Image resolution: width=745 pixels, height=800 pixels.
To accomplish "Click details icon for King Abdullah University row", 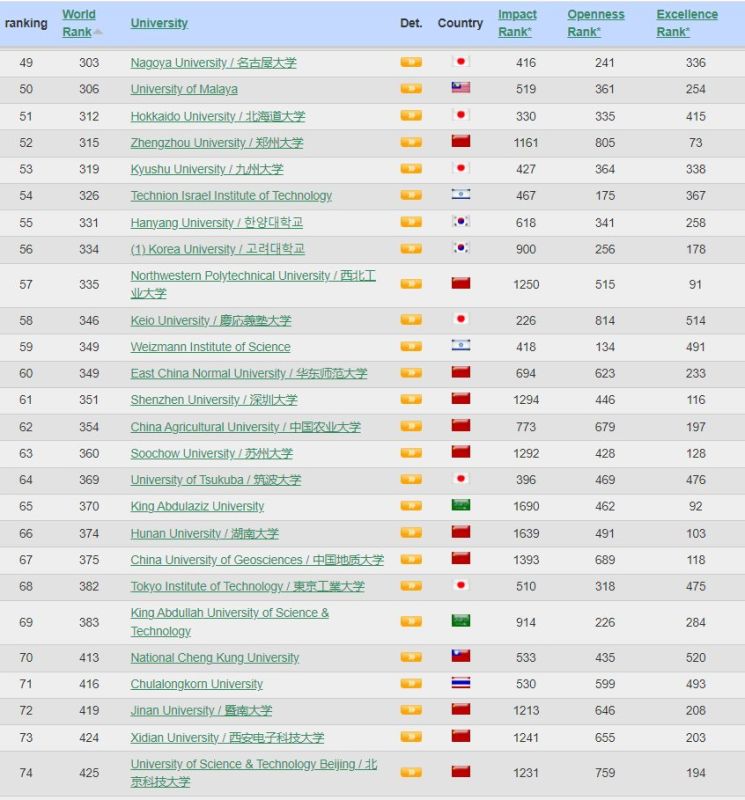I will point(411,621).
